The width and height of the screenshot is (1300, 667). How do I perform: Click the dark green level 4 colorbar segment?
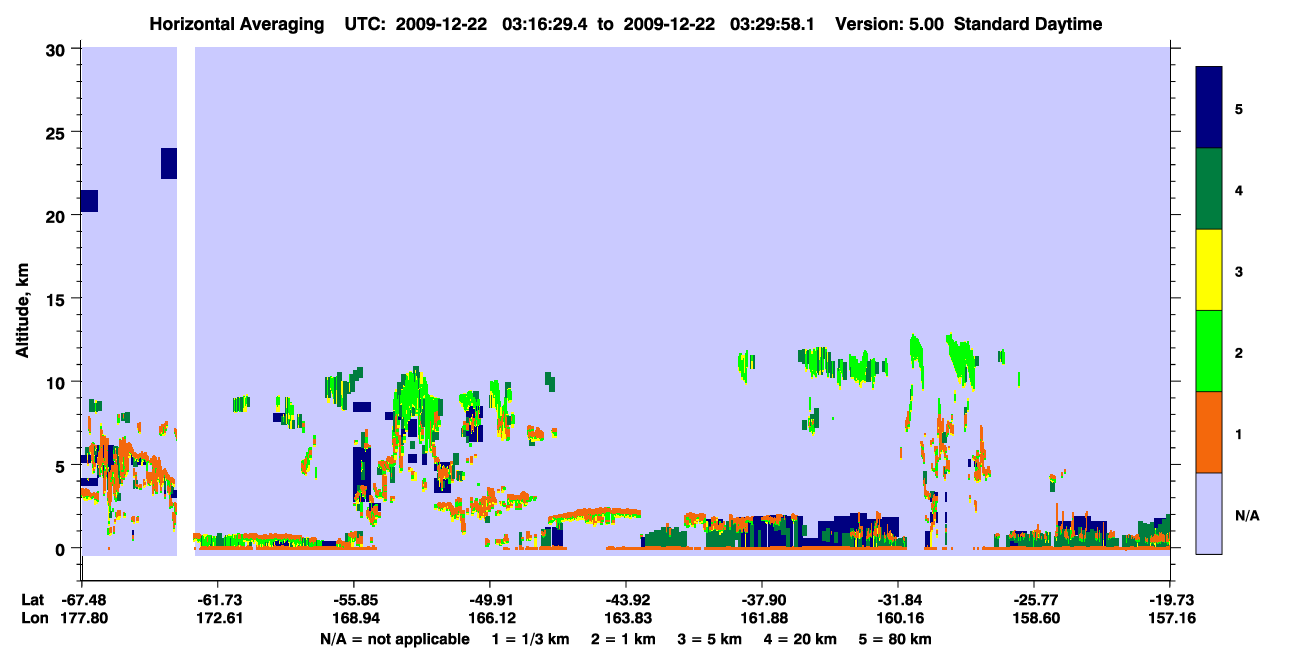pyautogui.click(x=1209, y=189)
